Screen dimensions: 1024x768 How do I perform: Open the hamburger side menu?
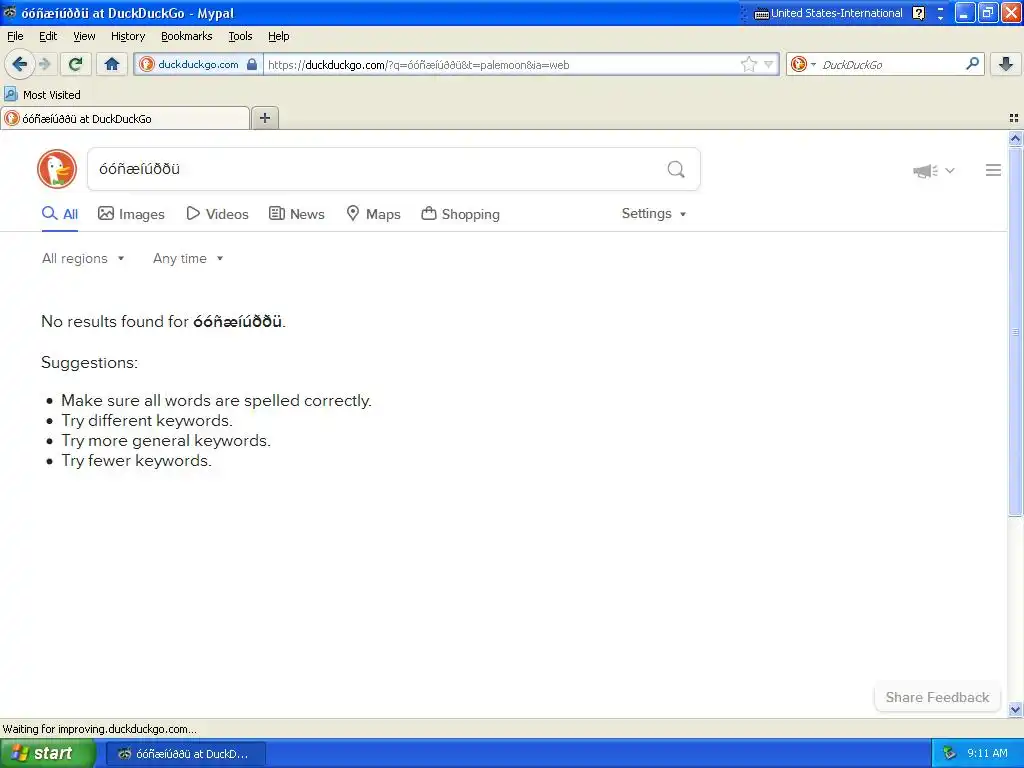pyautogui.click(x=993, y=170)
